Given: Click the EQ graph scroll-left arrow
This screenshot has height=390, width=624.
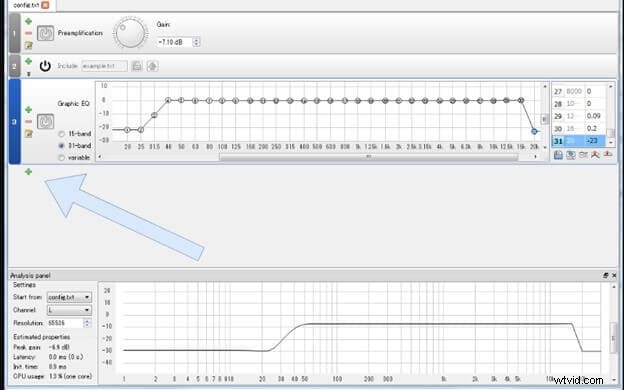Looking at the screenshot, I should (99, 157).
